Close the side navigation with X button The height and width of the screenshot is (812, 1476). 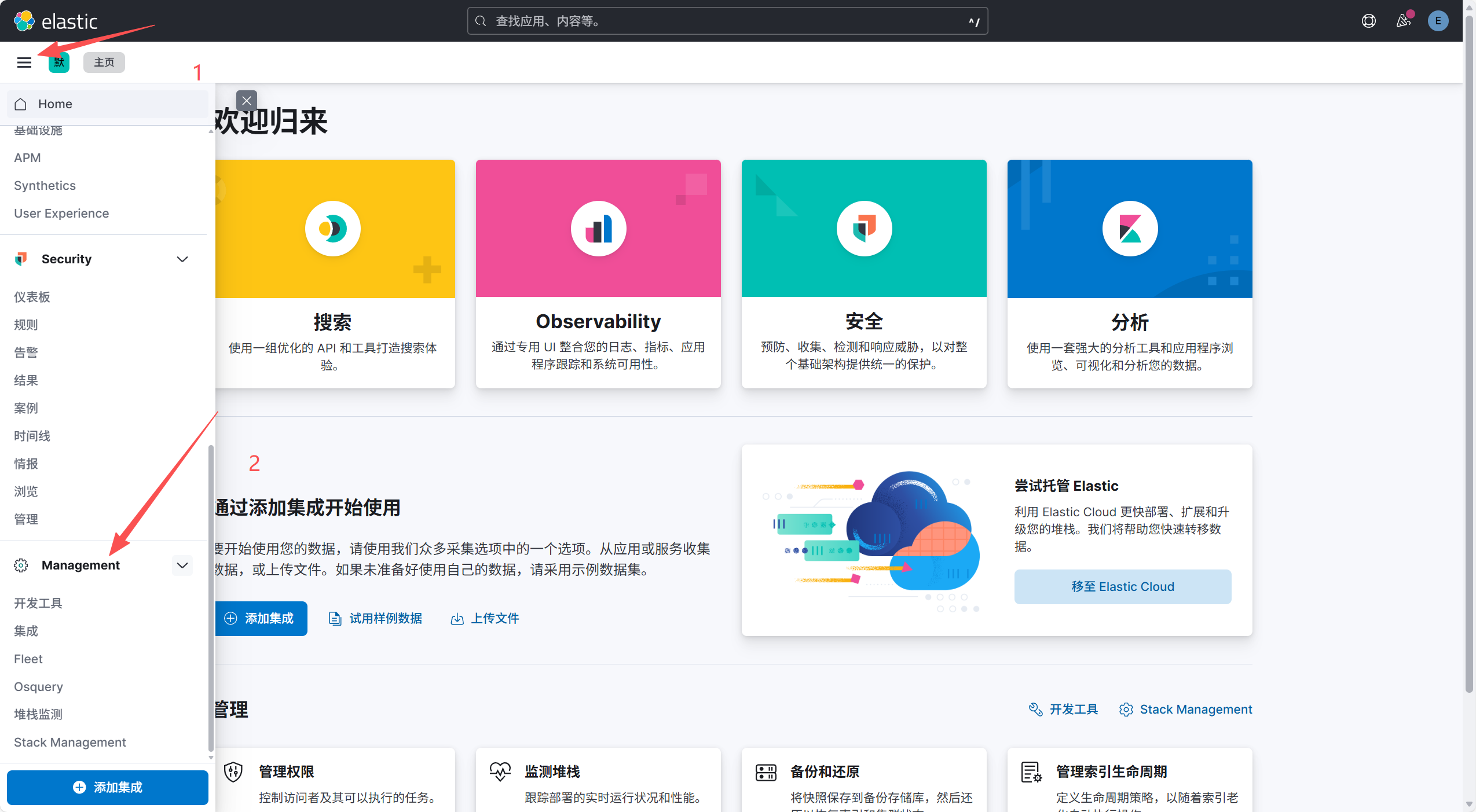(x=247, y=101)
